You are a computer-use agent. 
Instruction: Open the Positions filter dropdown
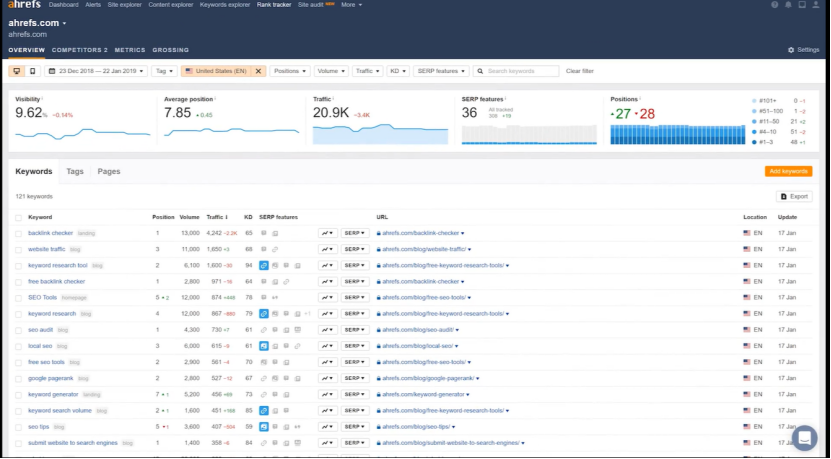click(290, 71)
